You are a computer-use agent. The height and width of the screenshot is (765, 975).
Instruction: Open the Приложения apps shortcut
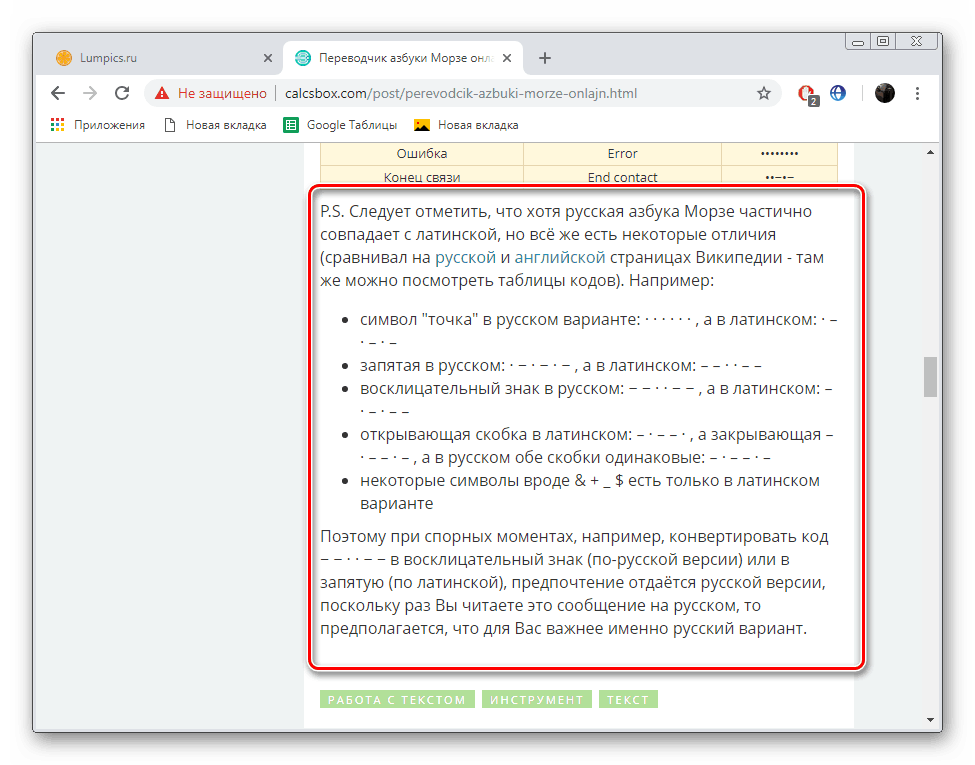(x=97, y=125)
